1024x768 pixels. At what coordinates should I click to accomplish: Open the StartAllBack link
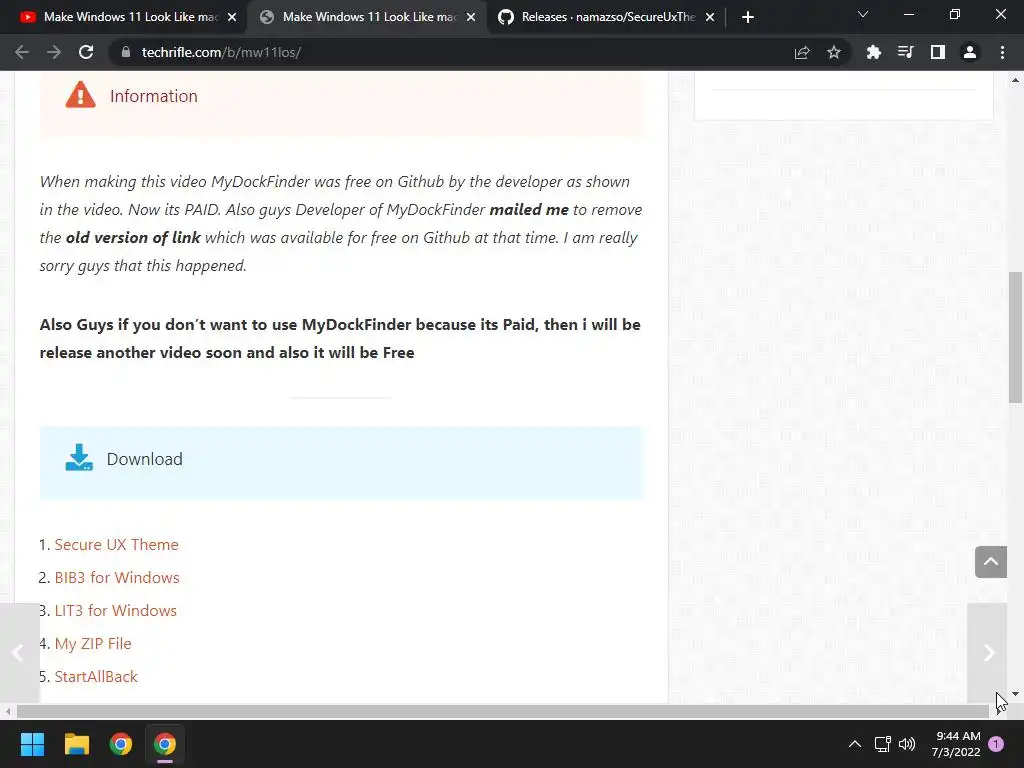[x=96, y=677]
